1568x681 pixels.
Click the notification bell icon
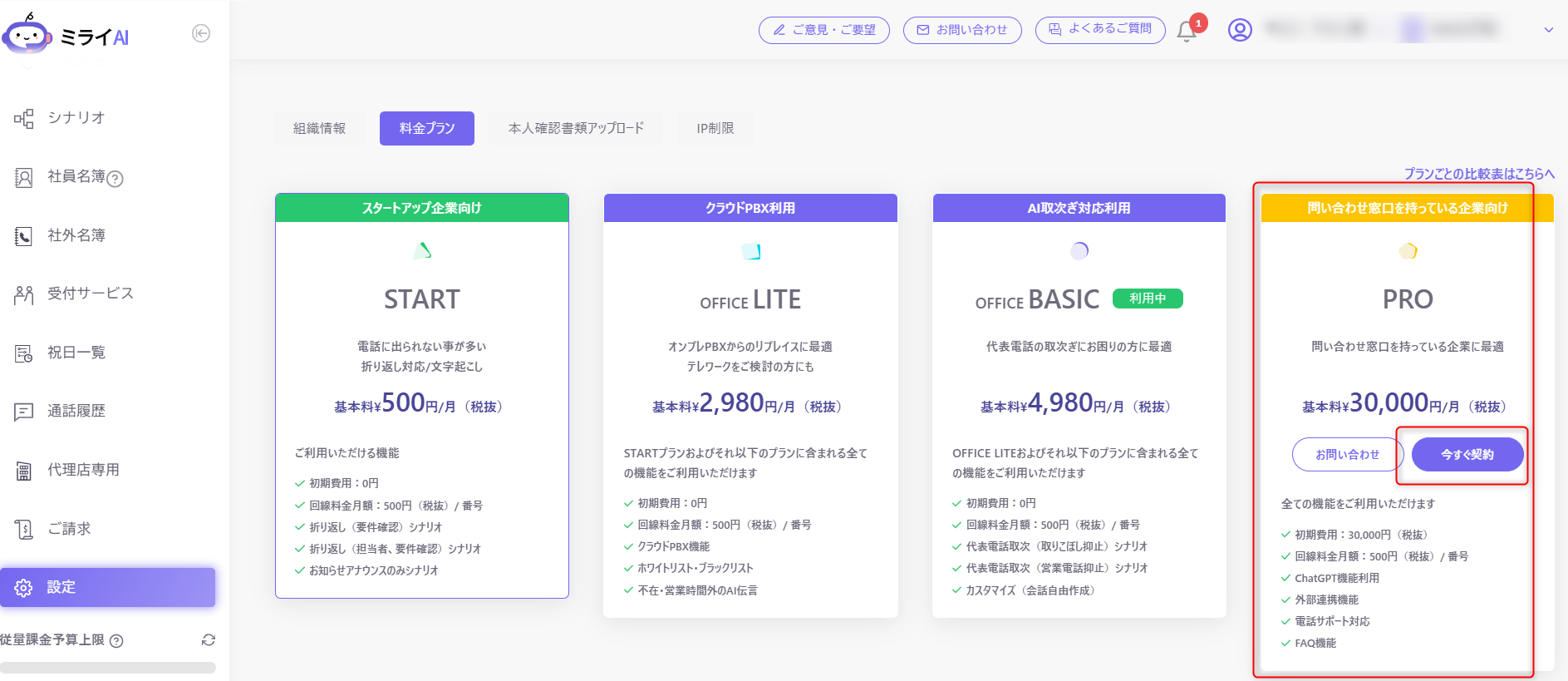coord(1187,32)
